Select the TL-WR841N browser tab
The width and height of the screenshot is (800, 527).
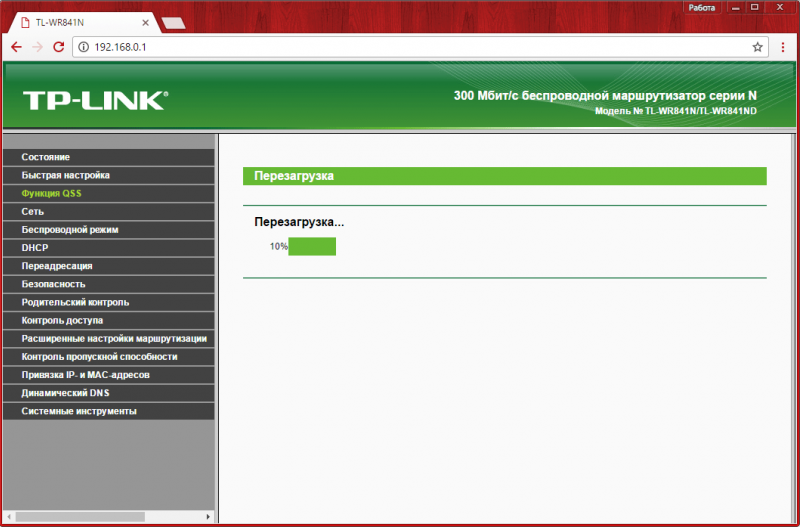(84, 23)
